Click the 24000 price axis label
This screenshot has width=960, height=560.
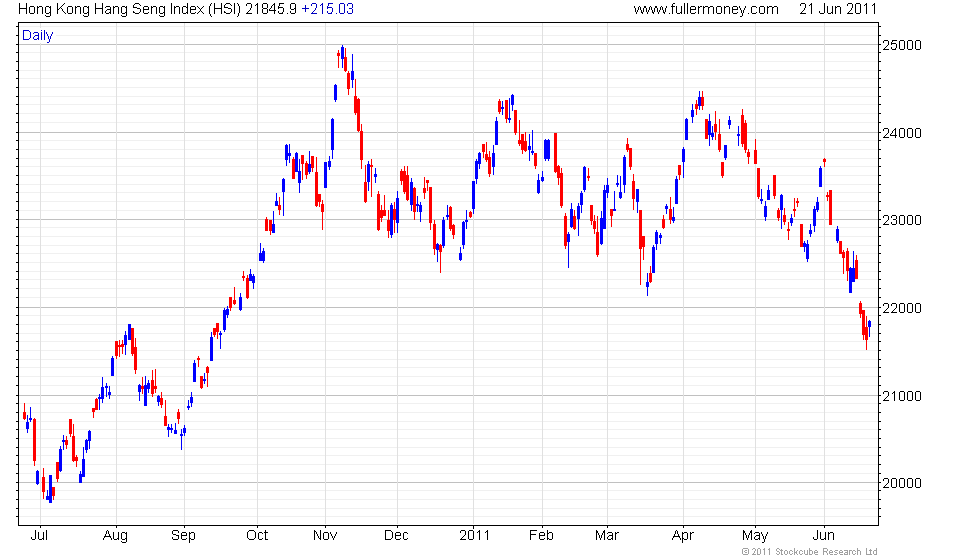901,133
